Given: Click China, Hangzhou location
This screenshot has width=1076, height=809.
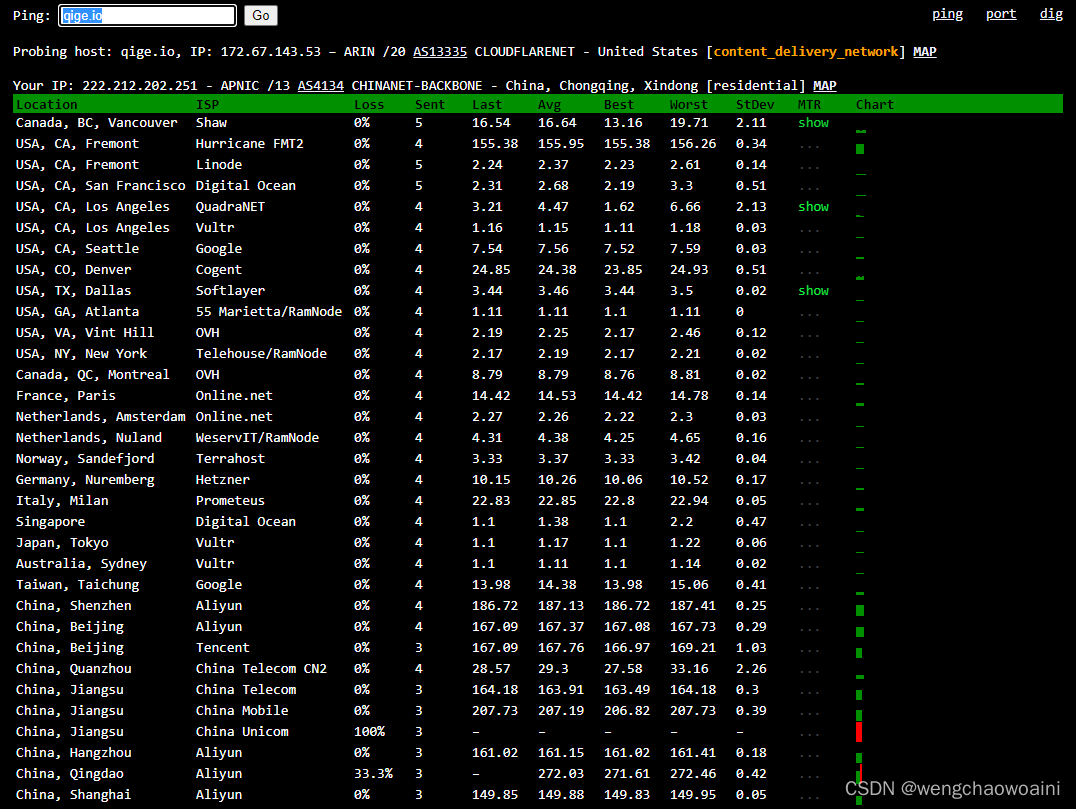Looking at the screenshot, I should 73,753.
